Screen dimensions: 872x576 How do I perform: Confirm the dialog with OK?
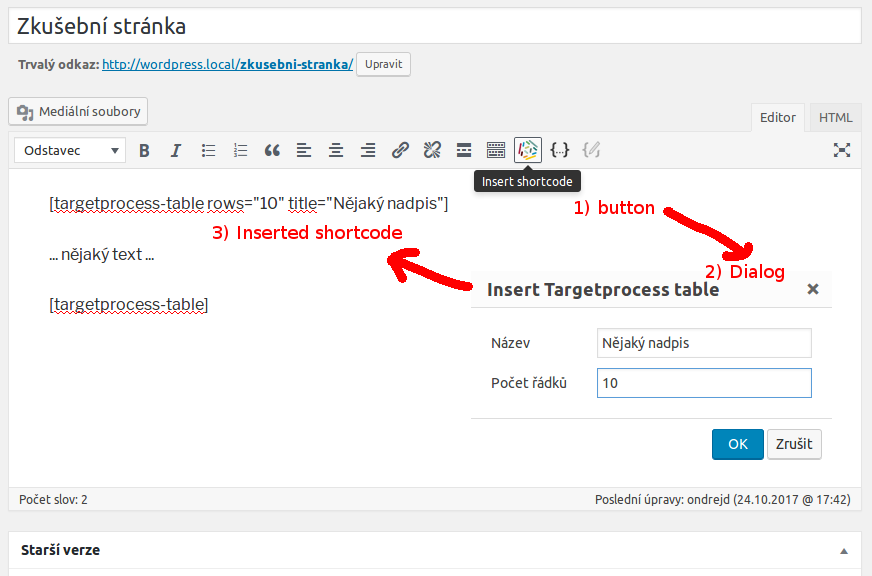(737, 444)
